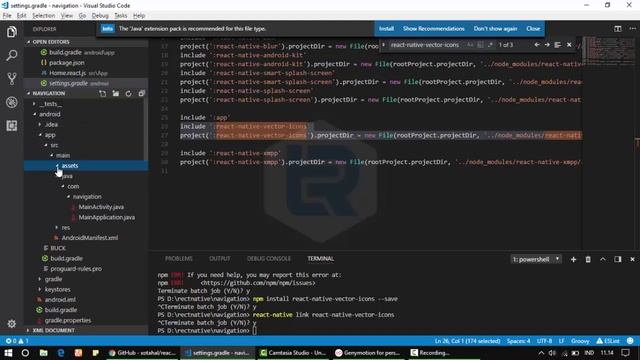Open AndroidManifest.xml in explorer
Image resolution: width=640 pixels, height=360 pixels.
click(x=89, y=238)
